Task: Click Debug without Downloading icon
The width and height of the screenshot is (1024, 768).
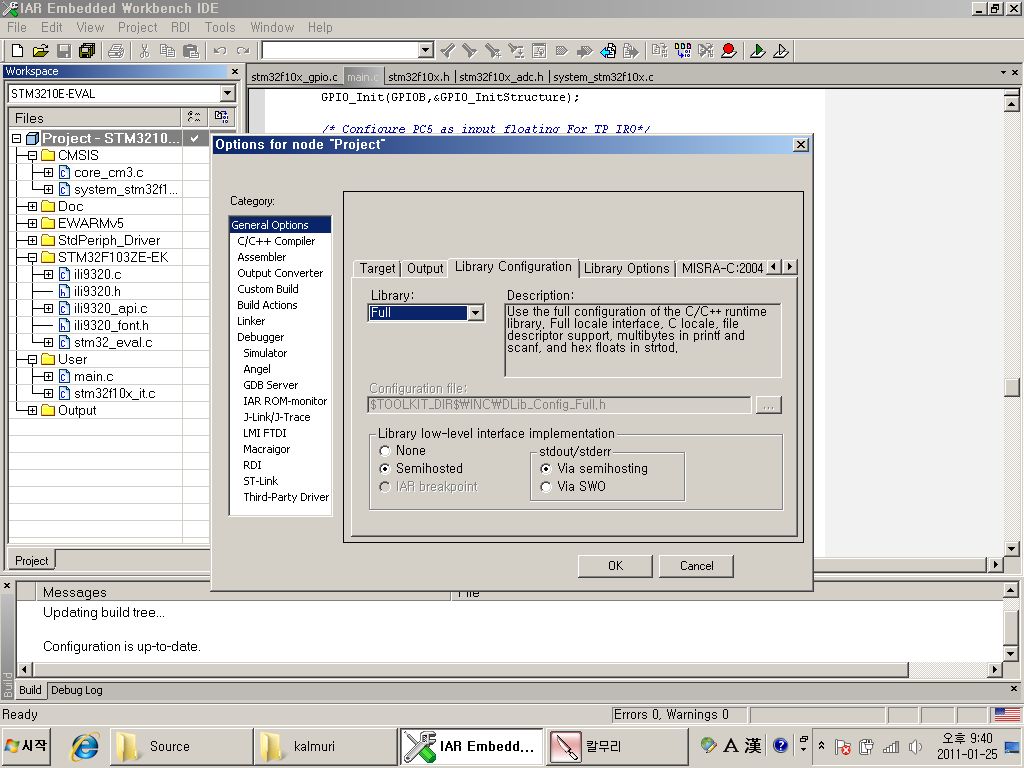Action: click(x=781, y=50)
